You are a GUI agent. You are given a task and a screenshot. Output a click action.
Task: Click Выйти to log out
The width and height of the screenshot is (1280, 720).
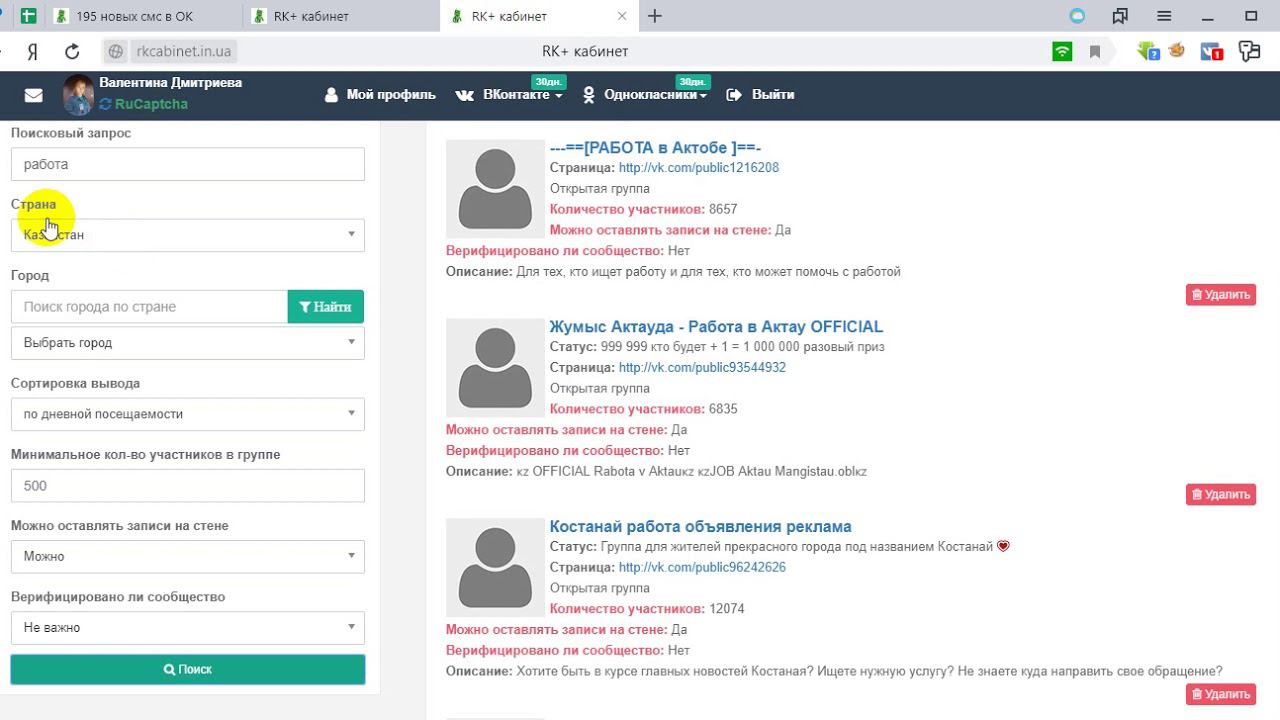[x=761, y=95]
